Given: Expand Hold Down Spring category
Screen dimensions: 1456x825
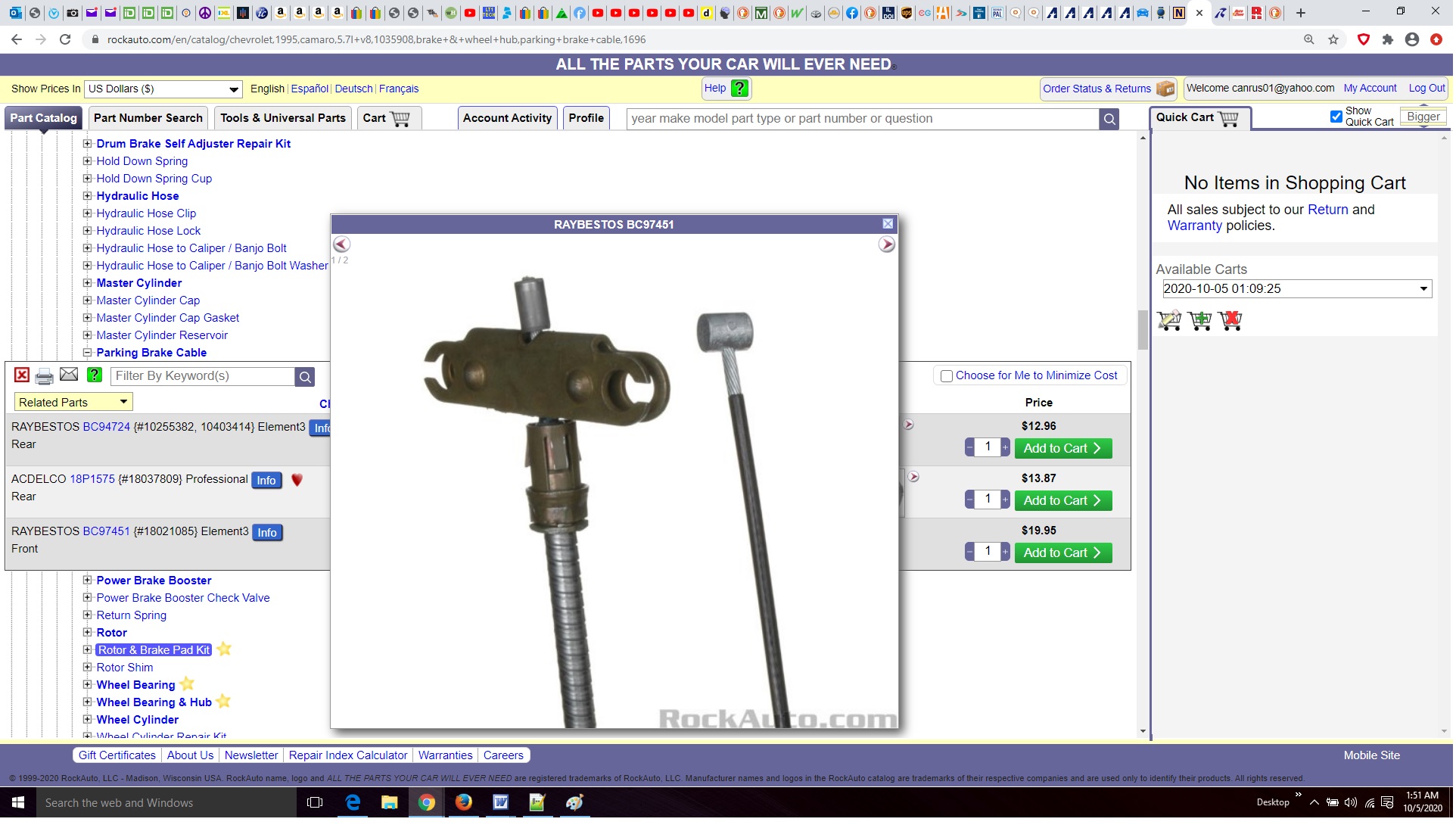Looking at the screenshot, I should point(88,161).
